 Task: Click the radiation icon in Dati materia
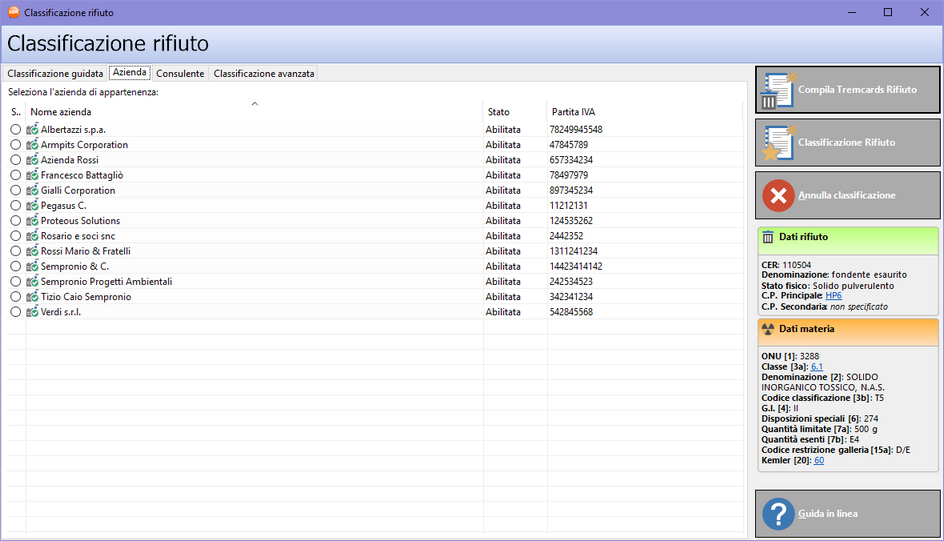[x=768, y=328]
